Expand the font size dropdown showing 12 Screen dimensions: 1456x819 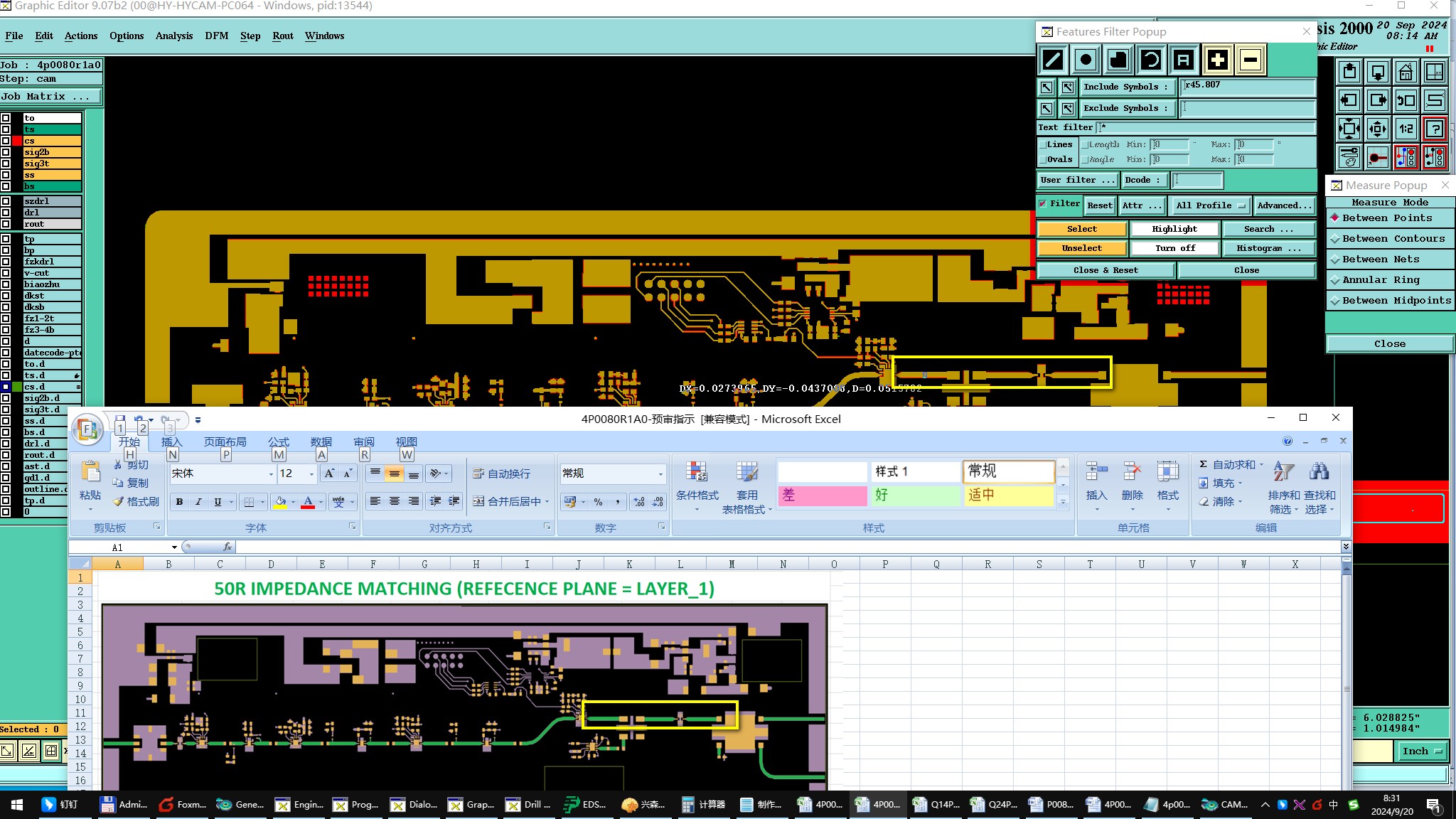311,473
